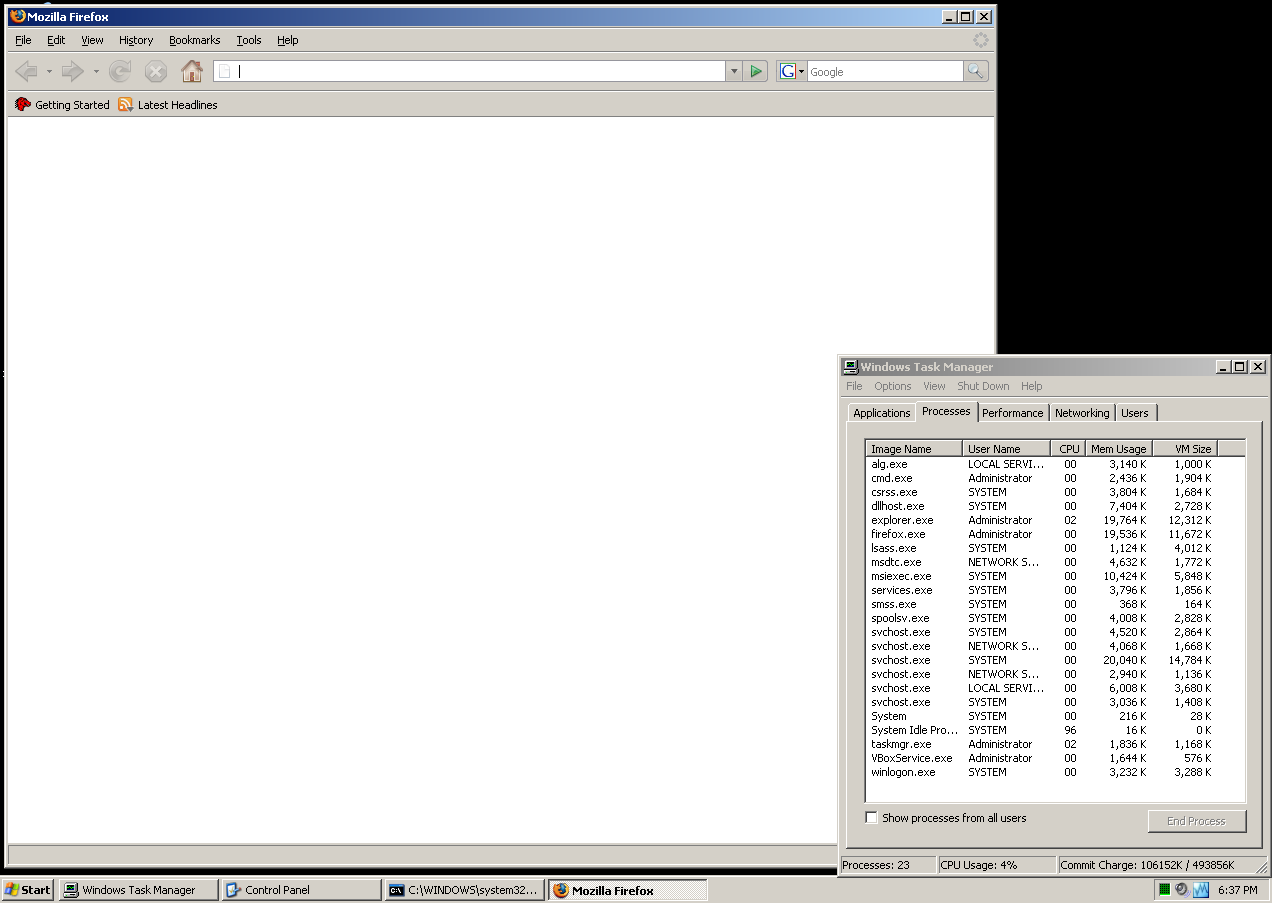The width and height of the screenshot is (1272, 903).
Task: Click the Windows Start button
Action: click(28, 890)
